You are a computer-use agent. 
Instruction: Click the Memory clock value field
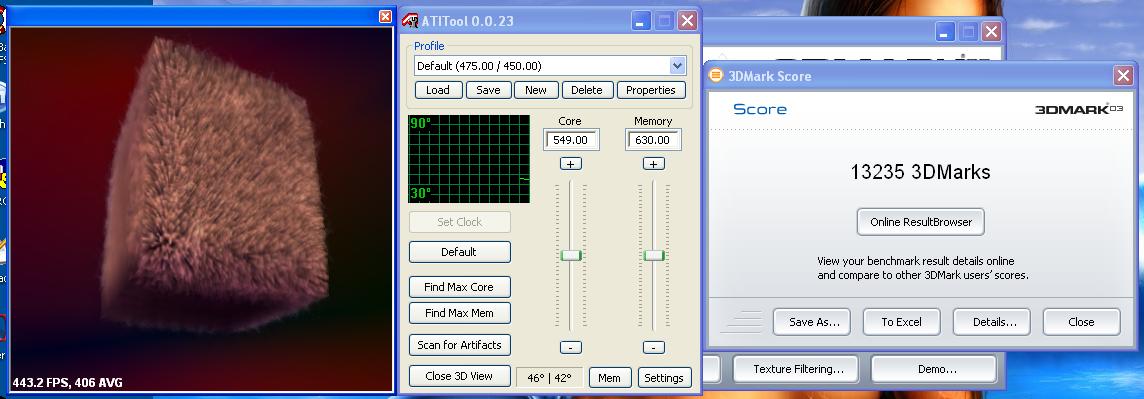coord(653,139)
